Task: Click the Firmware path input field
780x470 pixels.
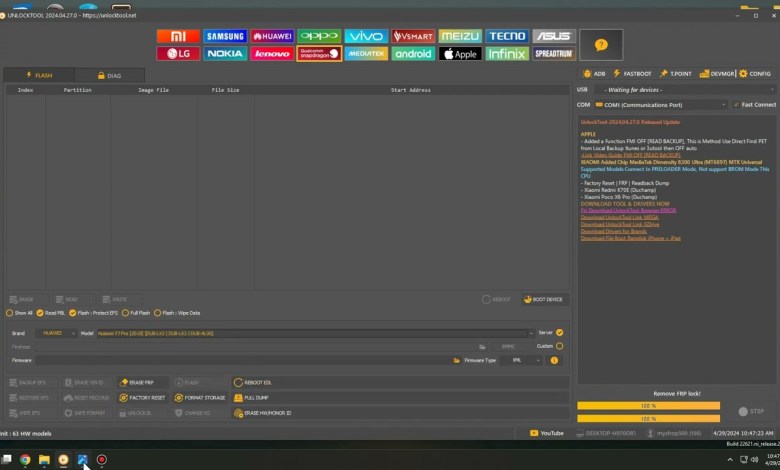Action: point(242,360)
